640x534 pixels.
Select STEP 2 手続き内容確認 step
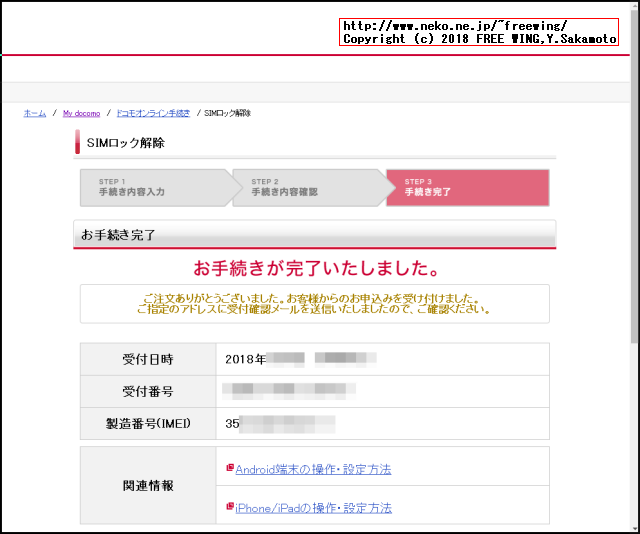pos(310,187)
